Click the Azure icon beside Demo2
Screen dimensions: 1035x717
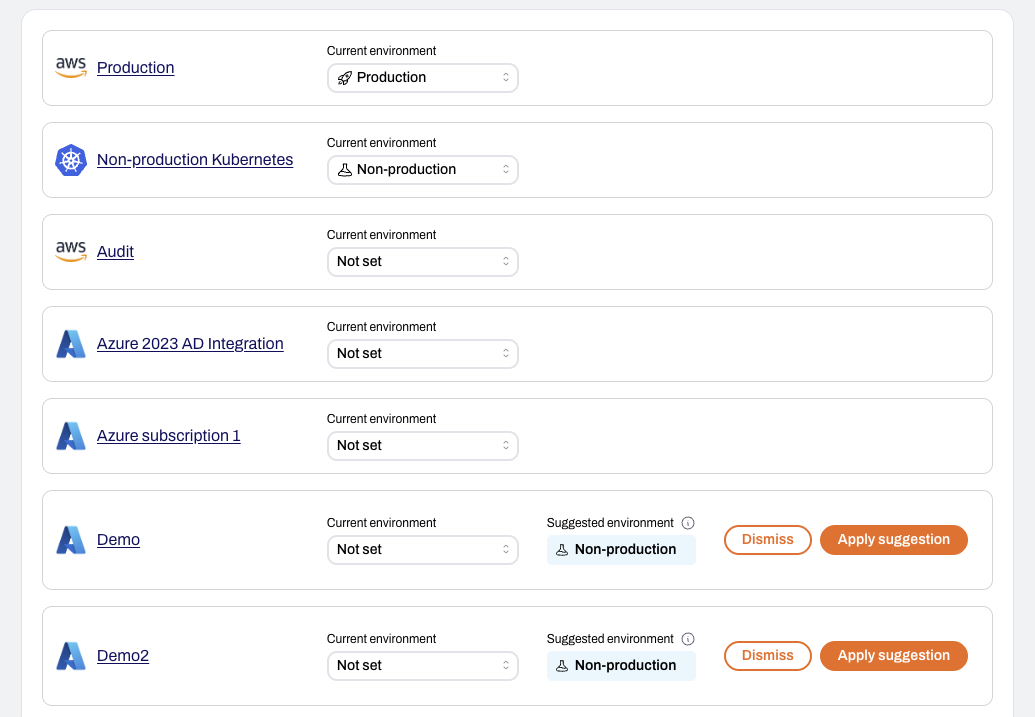[x=70, y=655]
